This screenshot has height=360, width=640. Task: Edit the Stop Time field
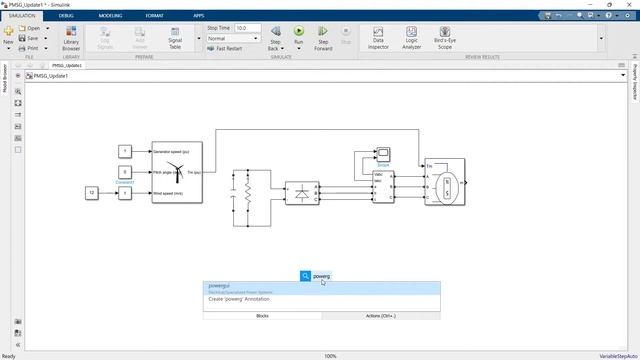(x=247, y=28)
